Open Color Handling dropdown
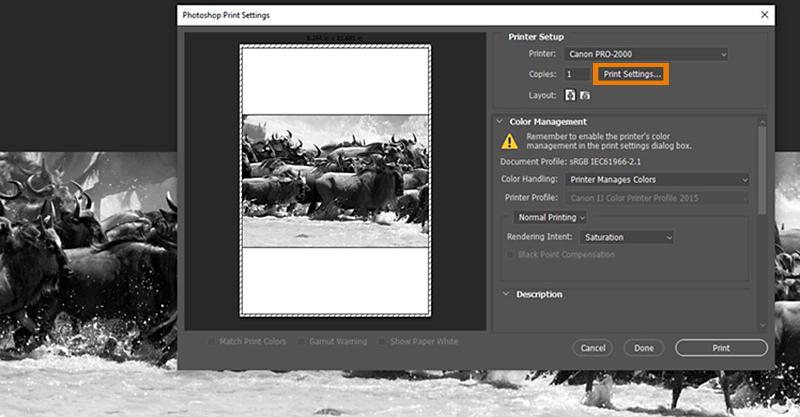800x417 pixels. 657,180
